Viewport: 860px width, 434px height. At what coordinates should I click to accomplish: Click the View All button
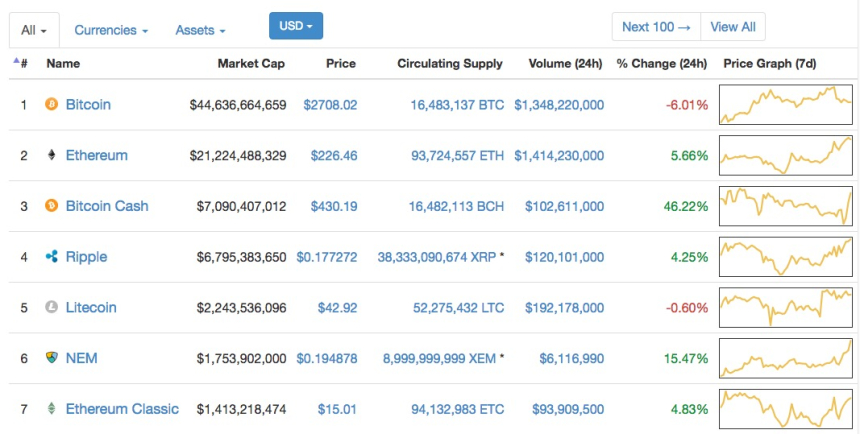pos(733,27)
